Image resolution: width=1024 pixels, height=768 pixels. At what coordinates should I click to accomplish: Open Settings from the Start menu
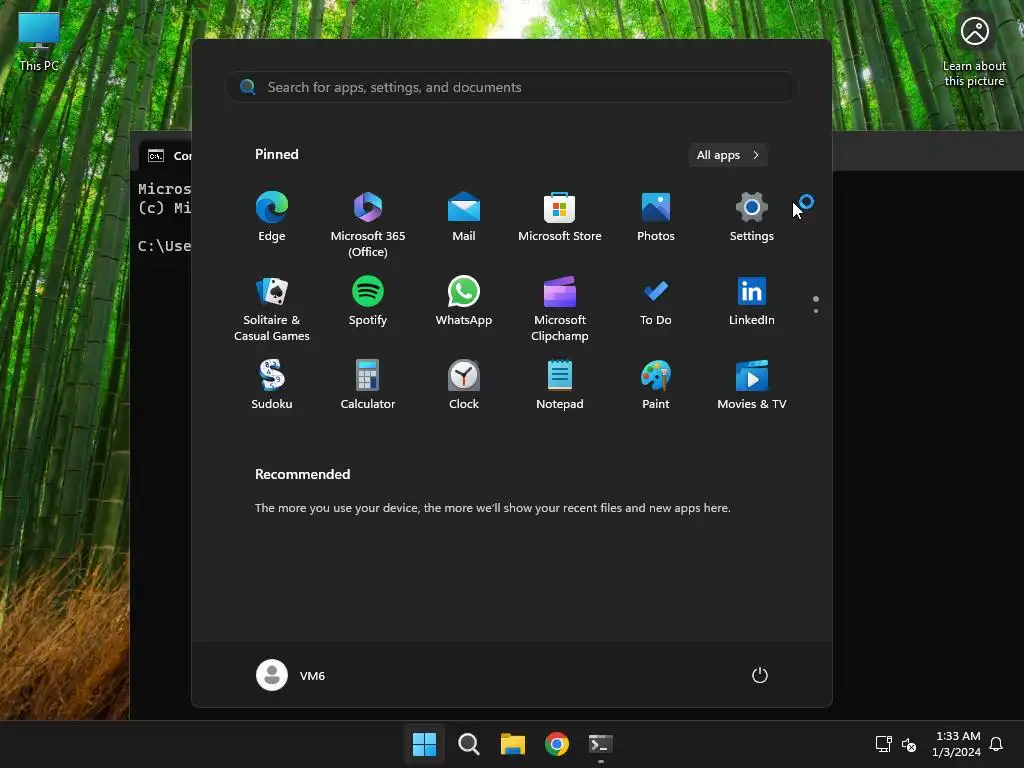point(752,217)
